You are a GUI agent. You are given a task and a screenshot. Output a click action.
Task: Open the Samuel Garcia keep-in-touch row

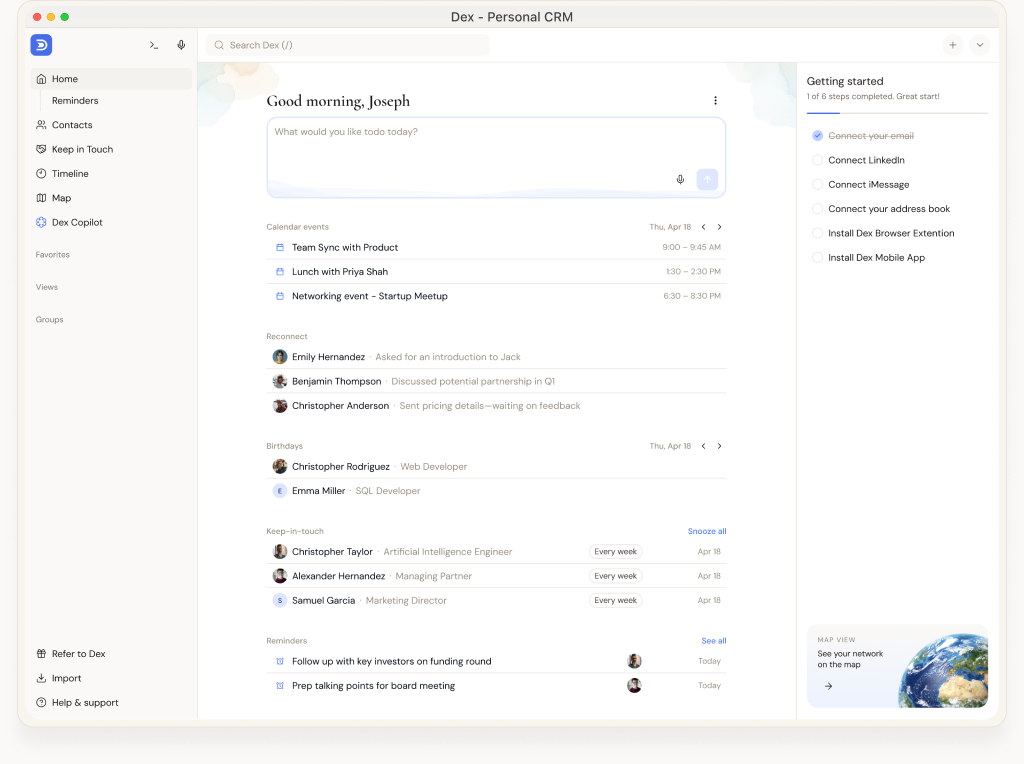496,600
